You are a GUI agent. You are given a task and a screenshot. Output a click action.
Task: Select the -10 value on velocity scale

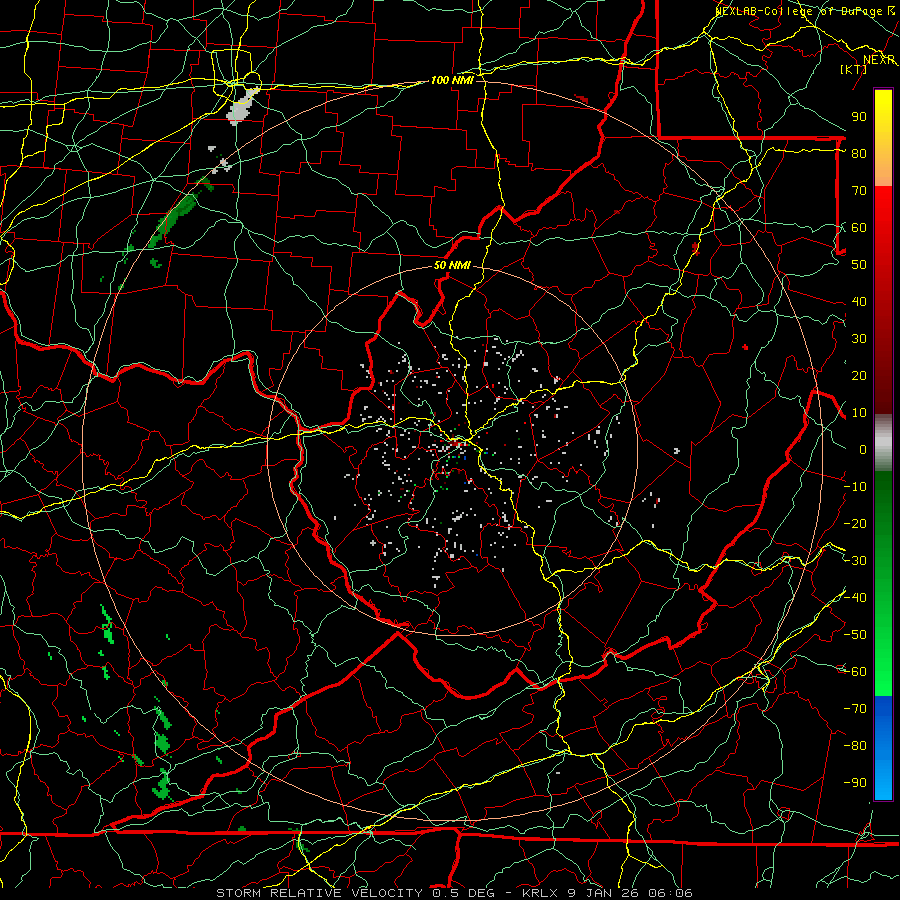855,487
